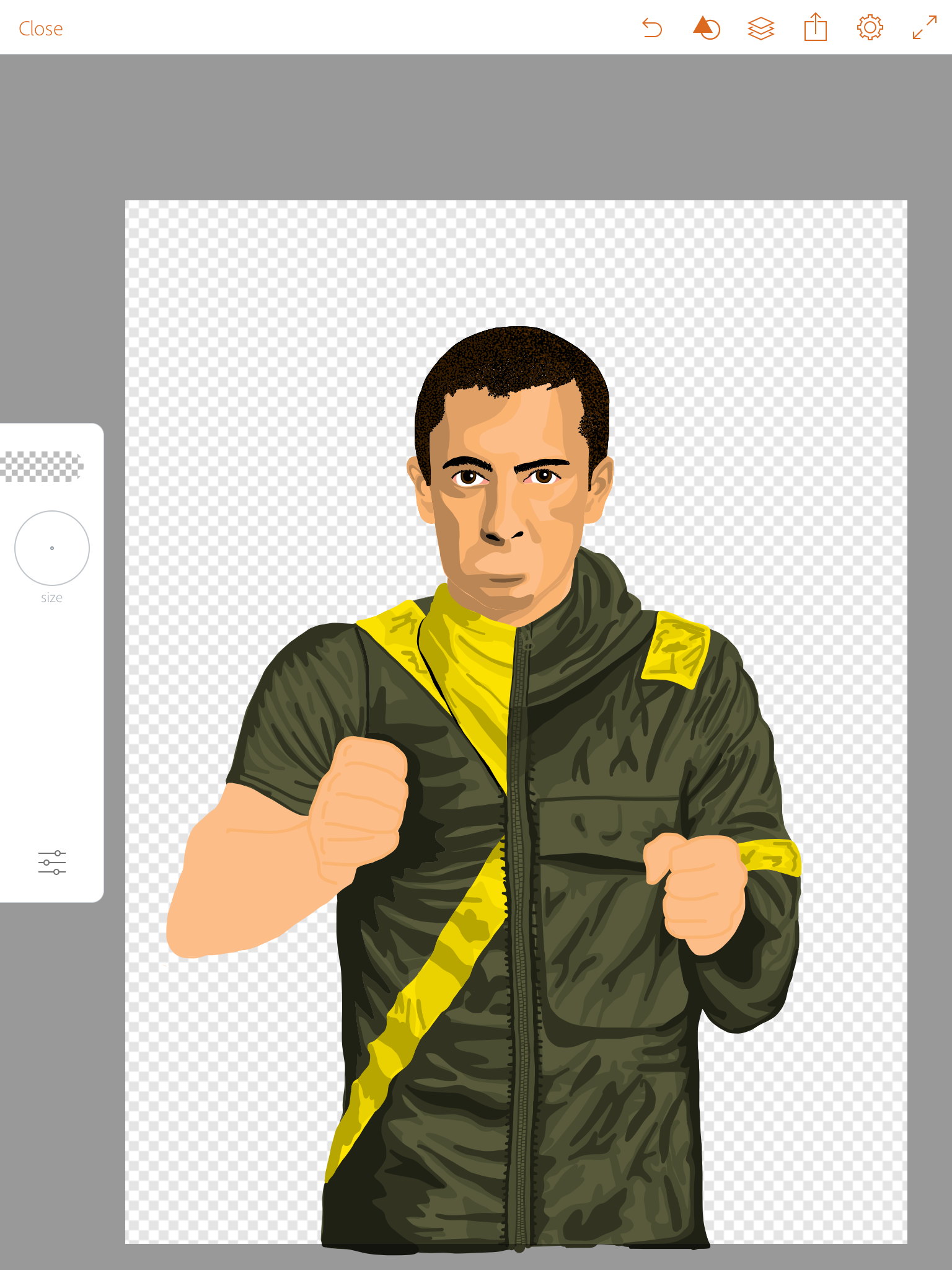This screenshot has width=952, height=1270.
Task: Enter fullscreen with the expand arrows icon
Action: click(925, 28)
